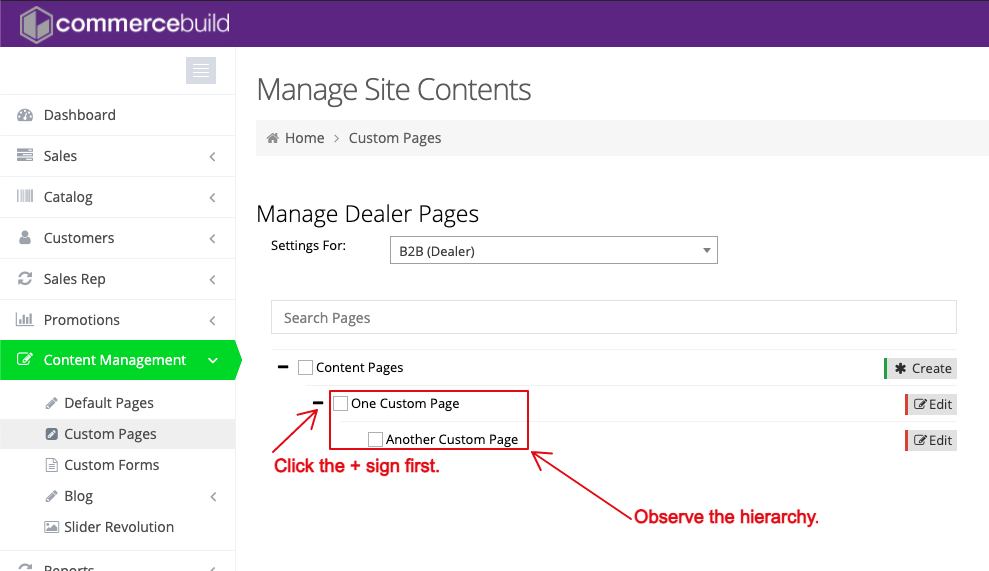Click the Slider Revolution image icon

pyautogui.click(x=52, y=527)
